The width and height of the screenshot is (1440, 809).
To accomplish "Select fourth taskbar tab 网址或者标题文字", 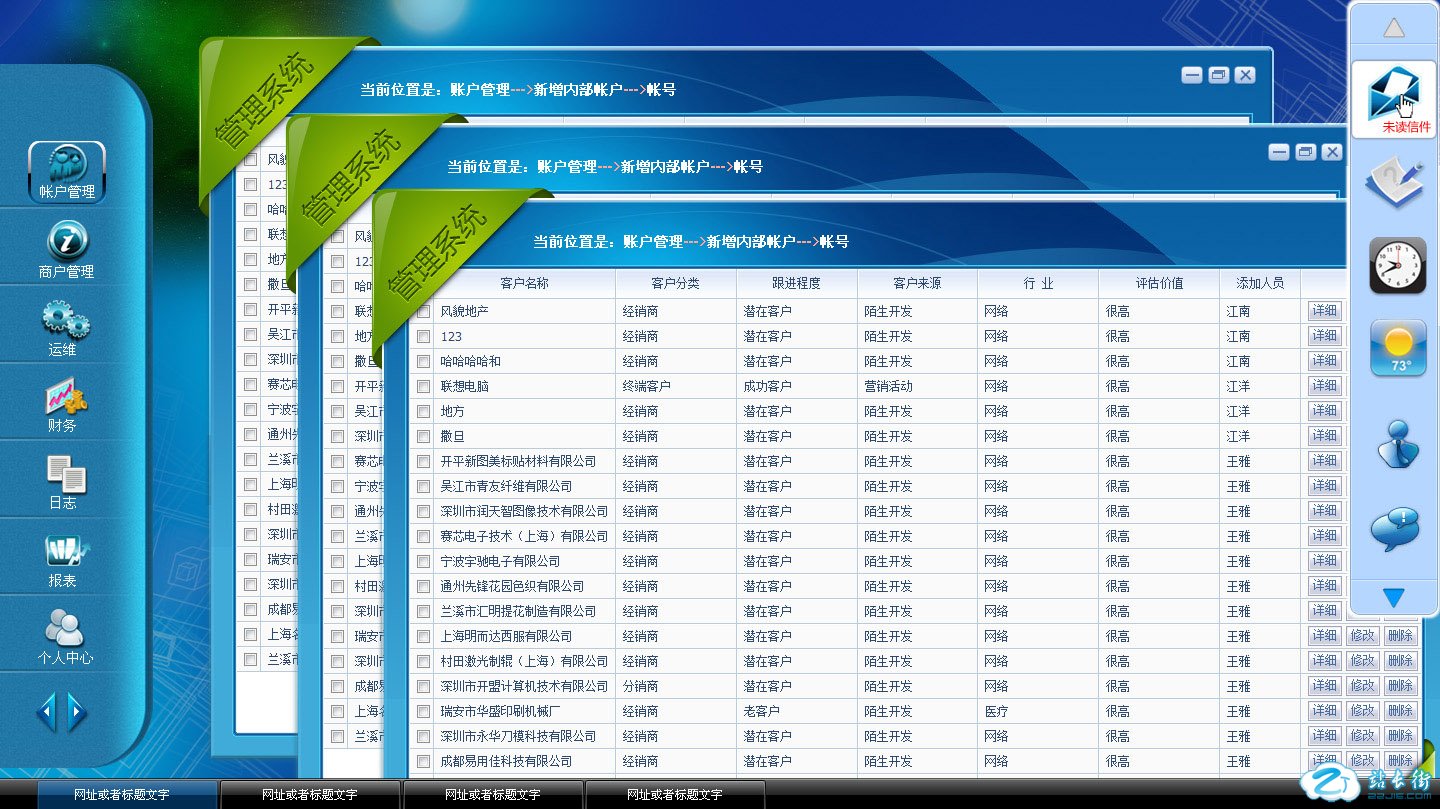I will coord(675,795).
